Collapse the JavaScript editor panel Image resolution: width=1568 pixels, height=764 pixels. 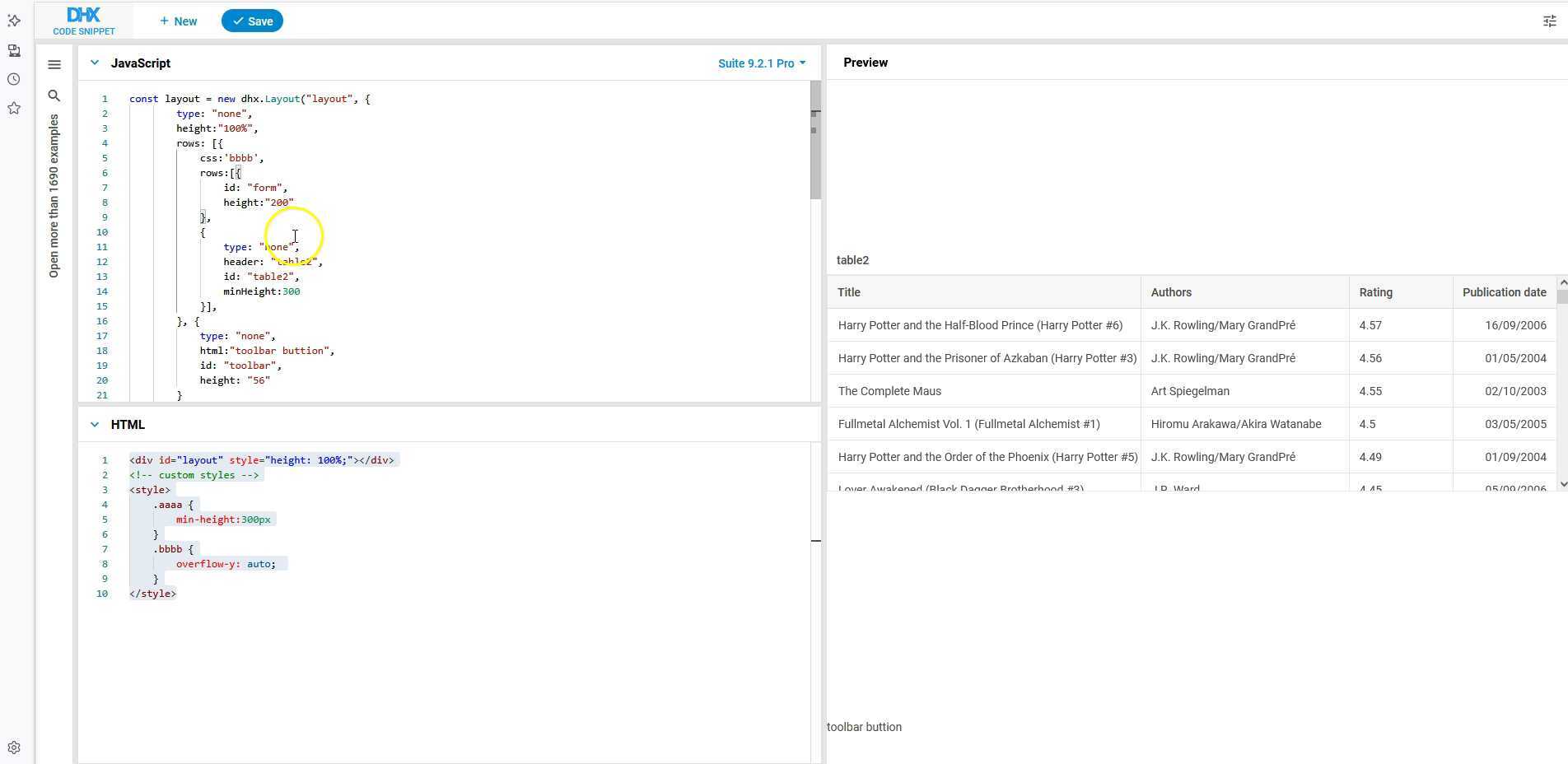point(95,63)
